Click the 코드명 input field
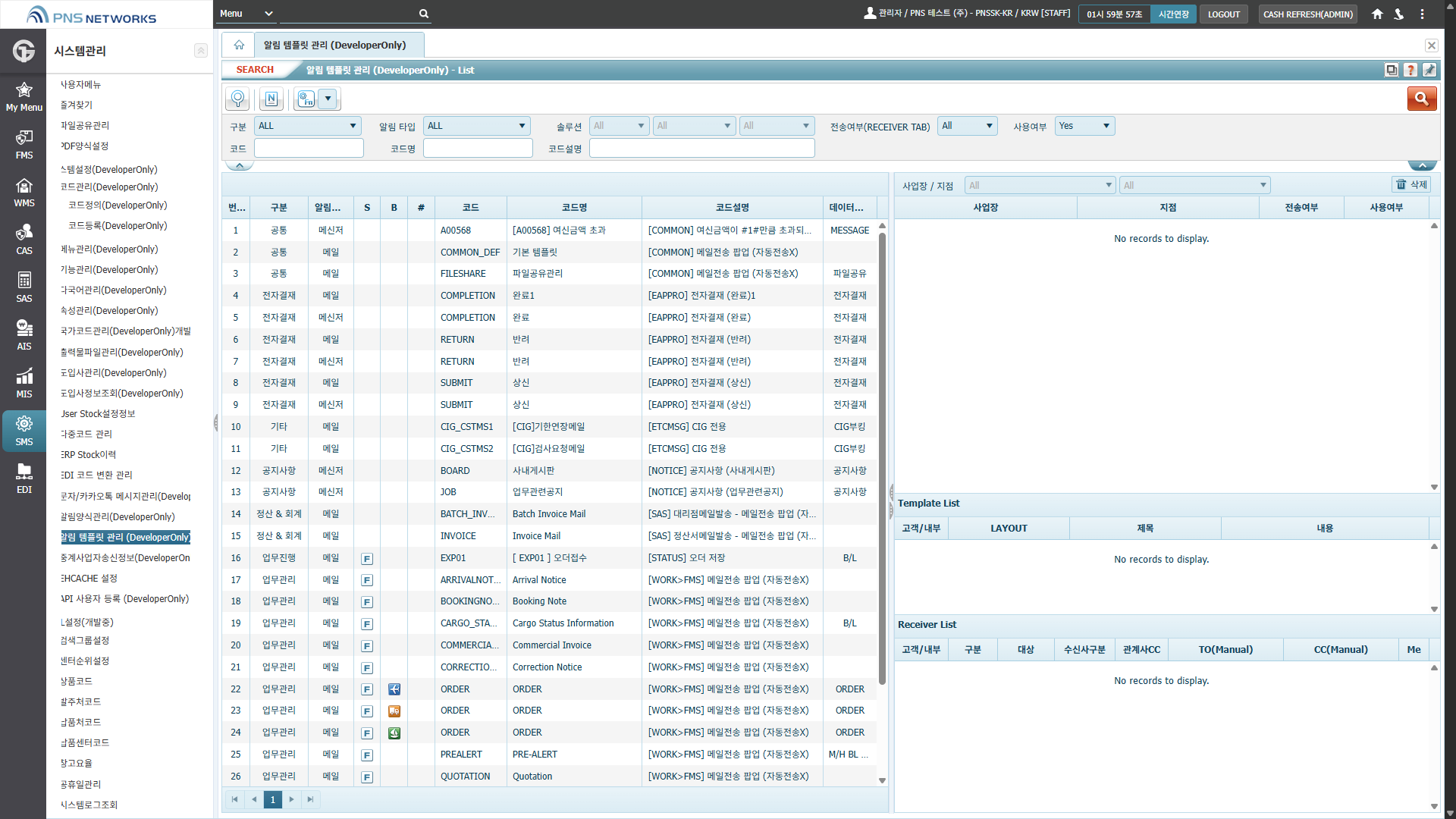 tap(478, 149)
